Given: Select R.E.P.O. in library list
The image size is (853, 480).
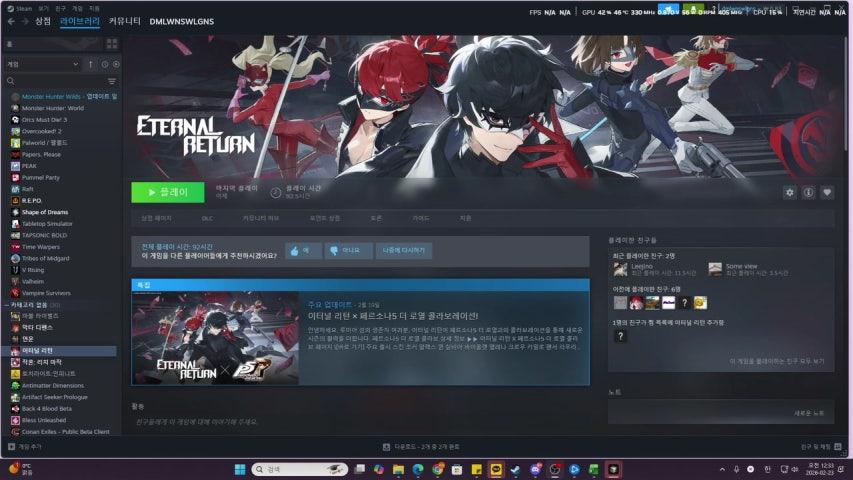Looking at the screenshot, I should (32, 200).
